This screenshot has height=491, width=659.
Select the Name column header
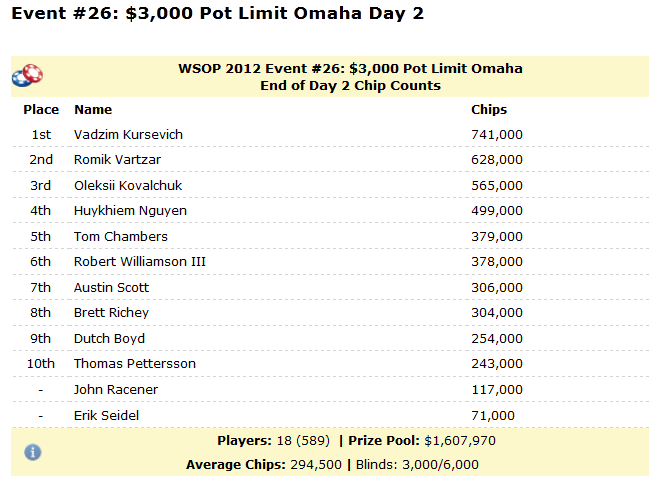pos(93,110)
